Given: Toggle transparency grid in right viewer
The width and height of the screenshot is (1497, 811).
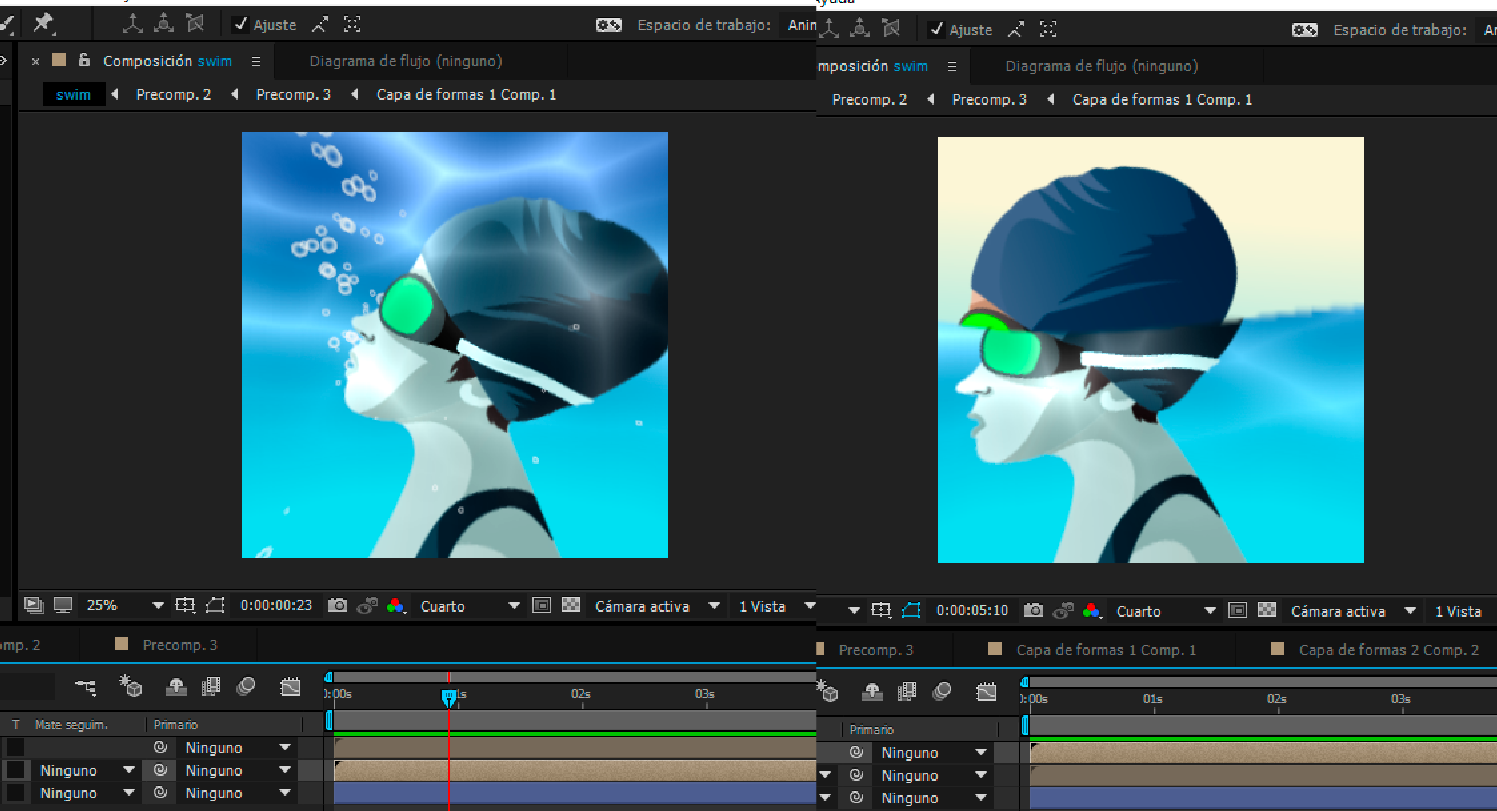Looking at the screenshot, I should pyautogui.click(x=1267, y=610).
